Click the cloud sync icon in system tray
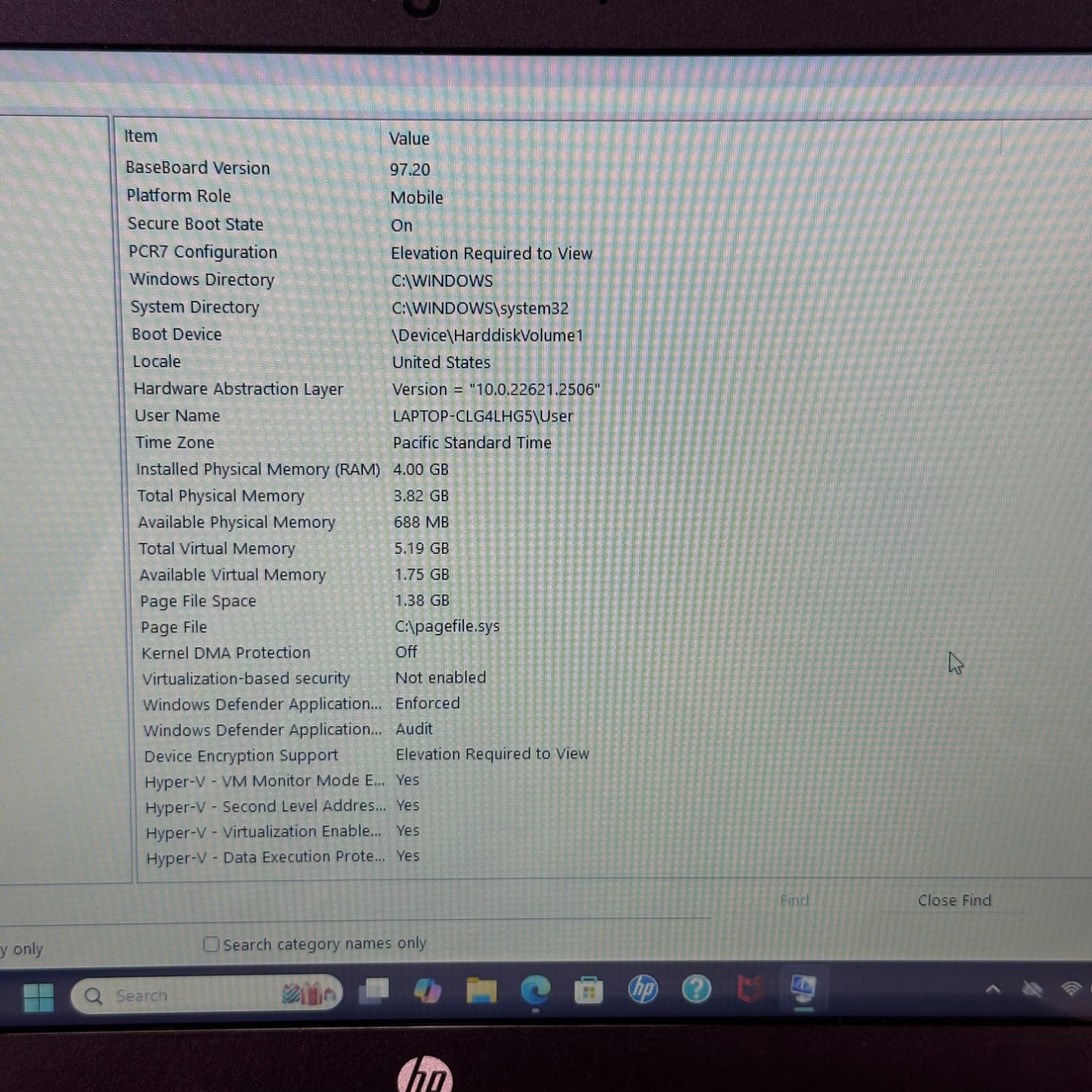 tap(1032, 989)
